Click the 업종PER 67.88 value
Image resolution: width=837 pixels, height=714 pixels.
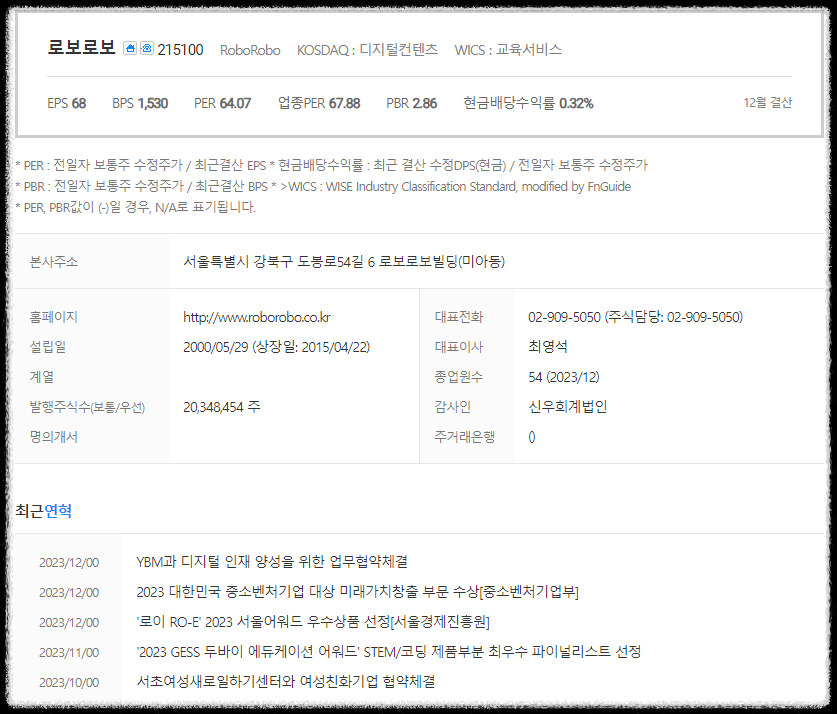click(319, 103)
